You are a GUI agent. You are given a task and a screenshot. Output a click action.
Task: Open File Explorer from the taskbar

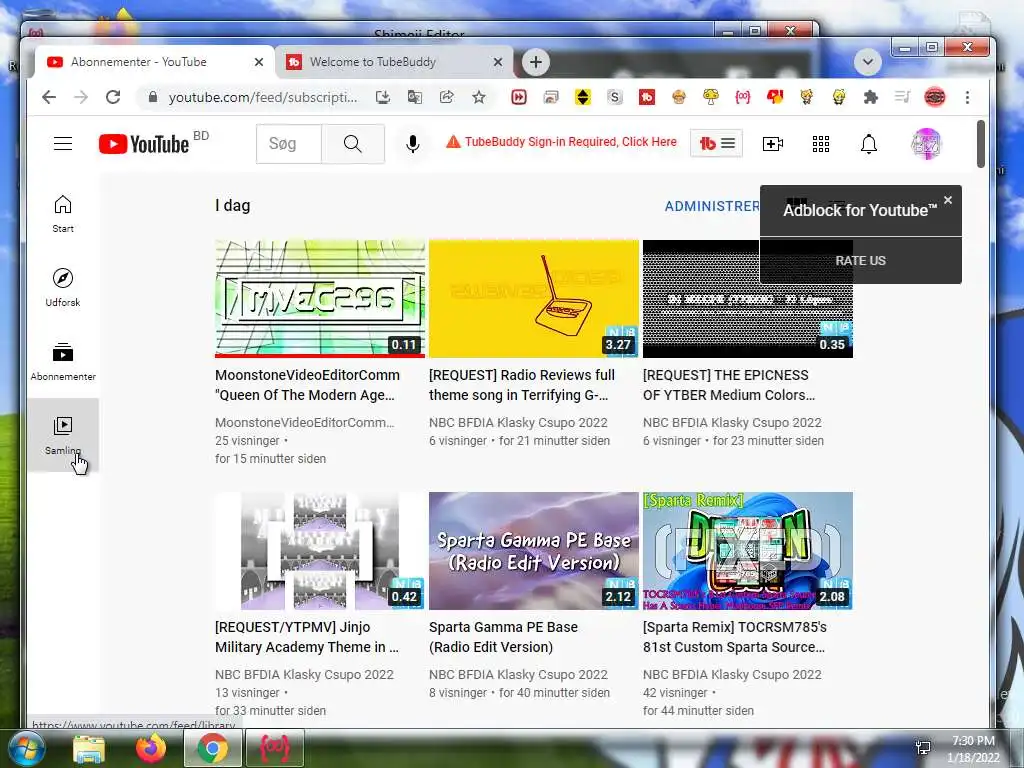tap(89, 748)
